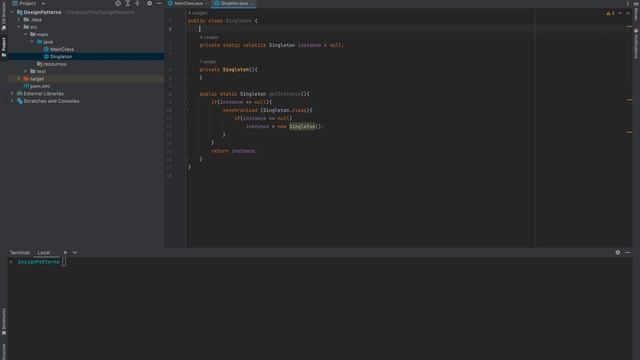Image resolution: width=640 pixels, height=360 pixels.
Task: Expand the test folder
Action: 25,71
